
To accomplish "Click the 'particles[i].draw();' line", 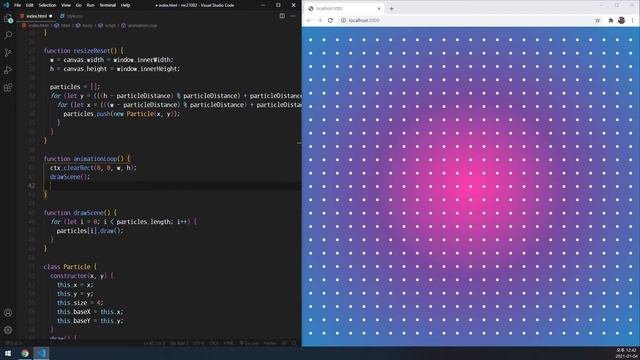I will pyautogui.click(x=90, y=231).
